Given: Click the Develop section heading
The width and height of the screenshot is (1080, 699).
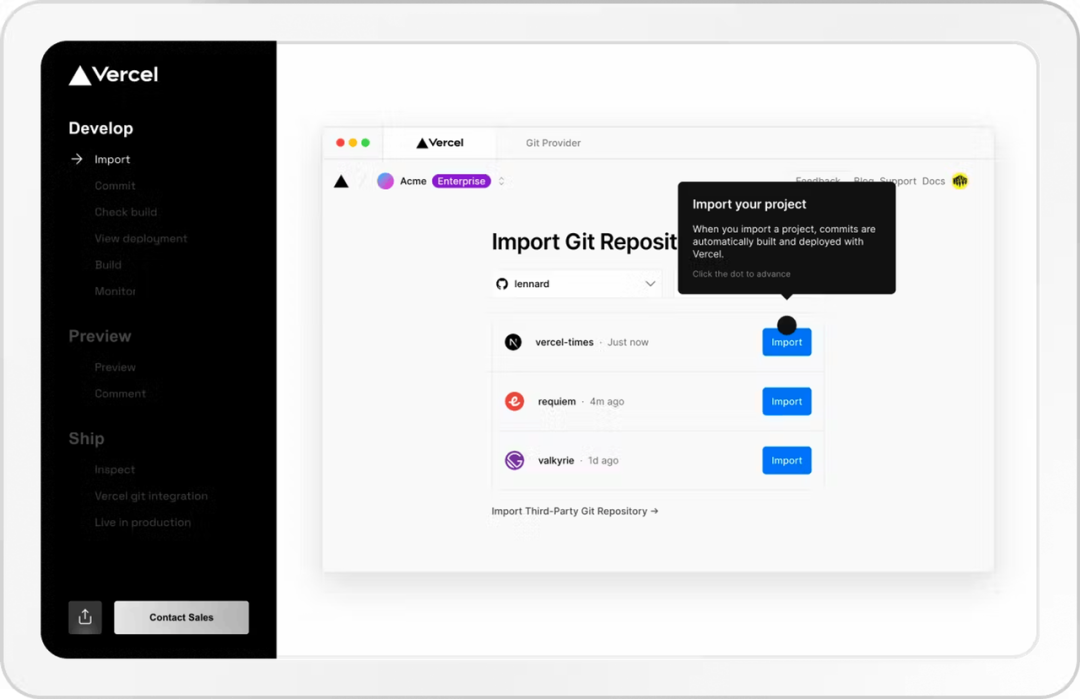Looking at the screenshot, I should (x=101, y=128).
